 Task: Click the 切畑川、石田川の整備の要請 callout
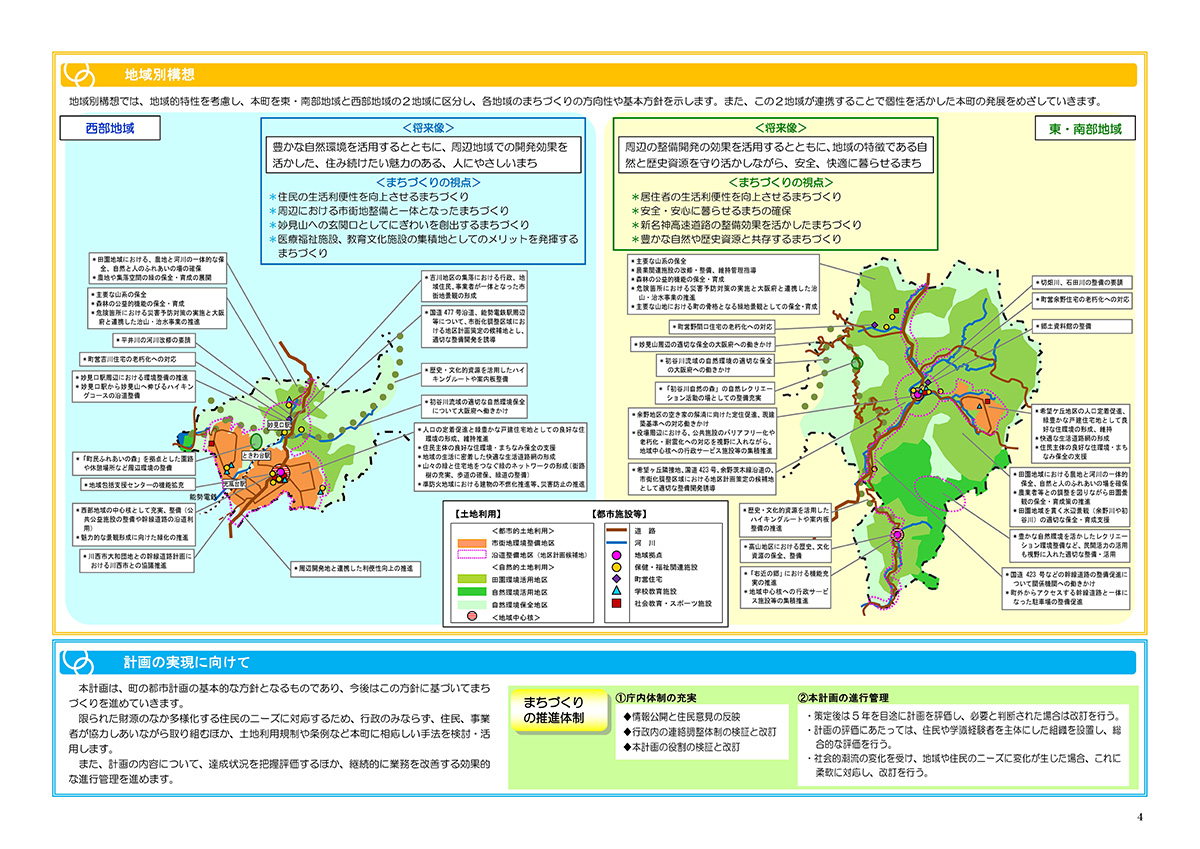[x=1084, y=282]
